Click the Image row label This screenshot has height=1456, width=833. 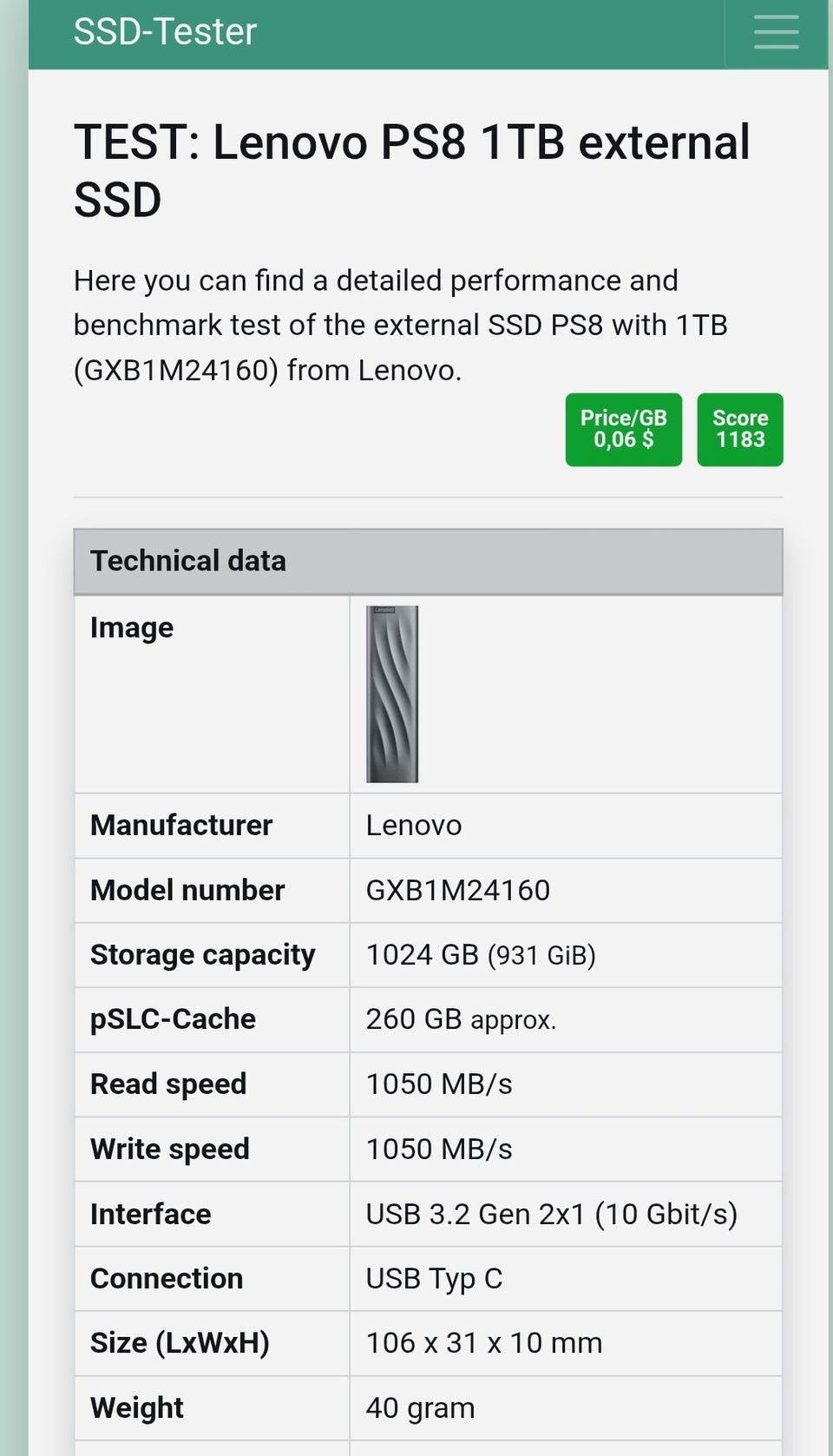(132, 628)
